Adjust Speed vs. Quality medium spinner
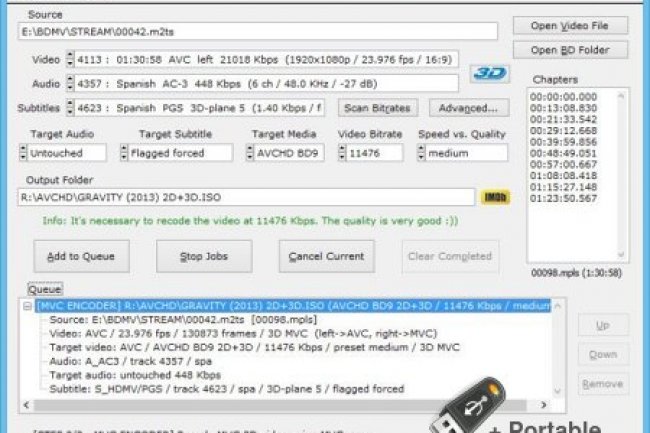 [421, 153]
